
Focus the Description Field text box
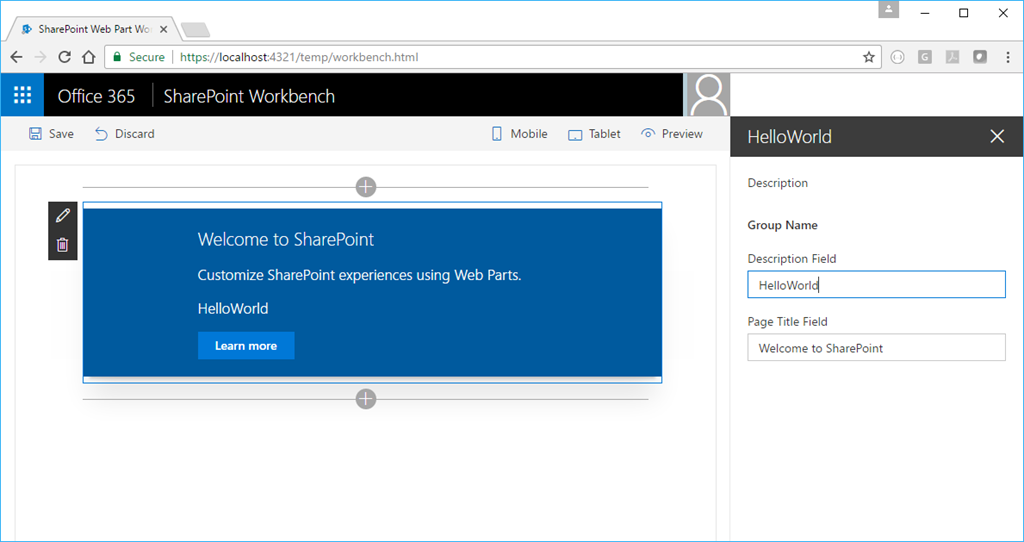point(876,285)
